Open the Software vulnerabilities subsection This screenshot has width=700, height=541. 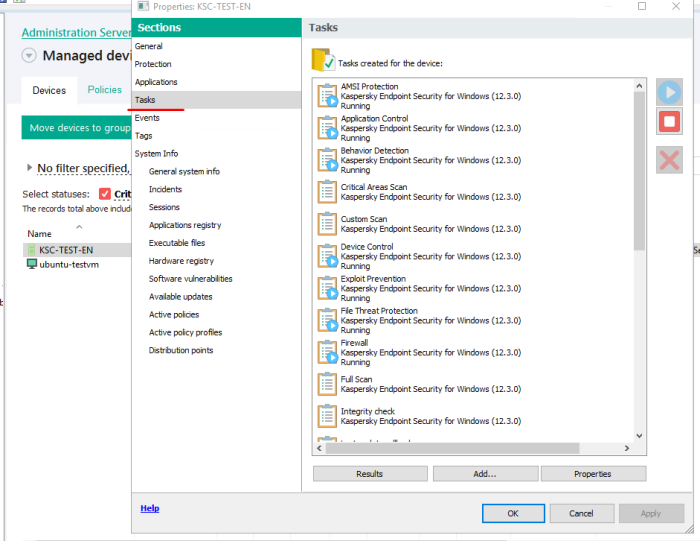click(191, 279)
